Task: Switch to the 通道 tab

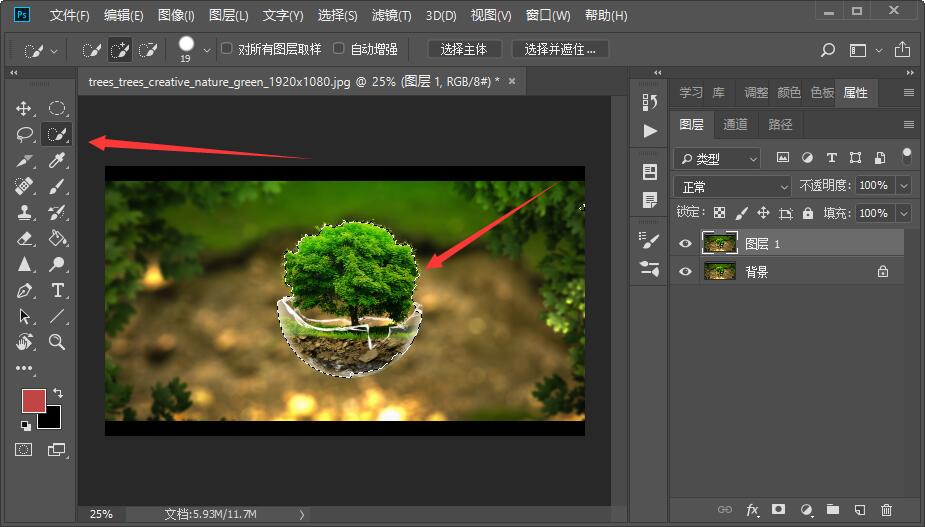Action: click(x=735, y=125)
